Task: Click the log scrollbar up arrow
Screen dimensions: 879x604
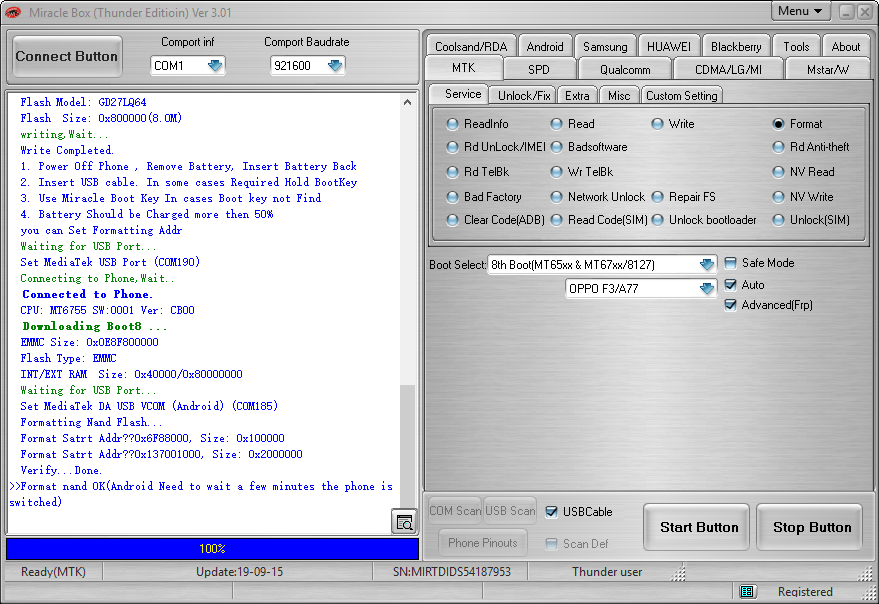Action: (408, 103)
